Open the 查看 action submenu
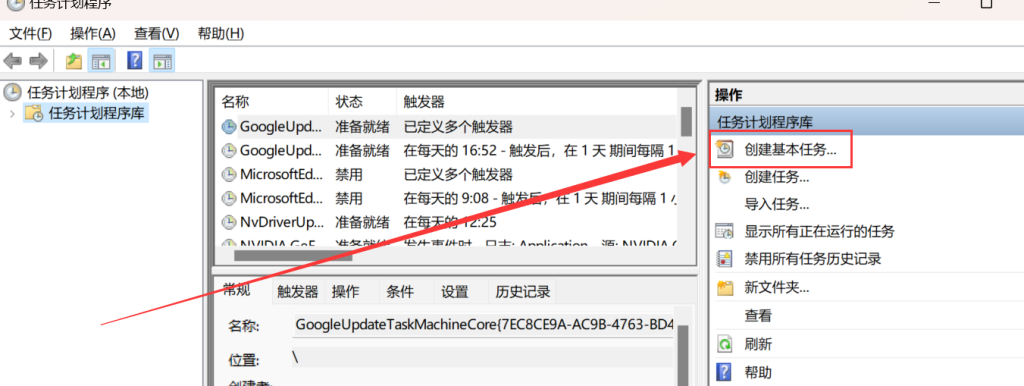 pyautogui.click(x=758, y=316)
